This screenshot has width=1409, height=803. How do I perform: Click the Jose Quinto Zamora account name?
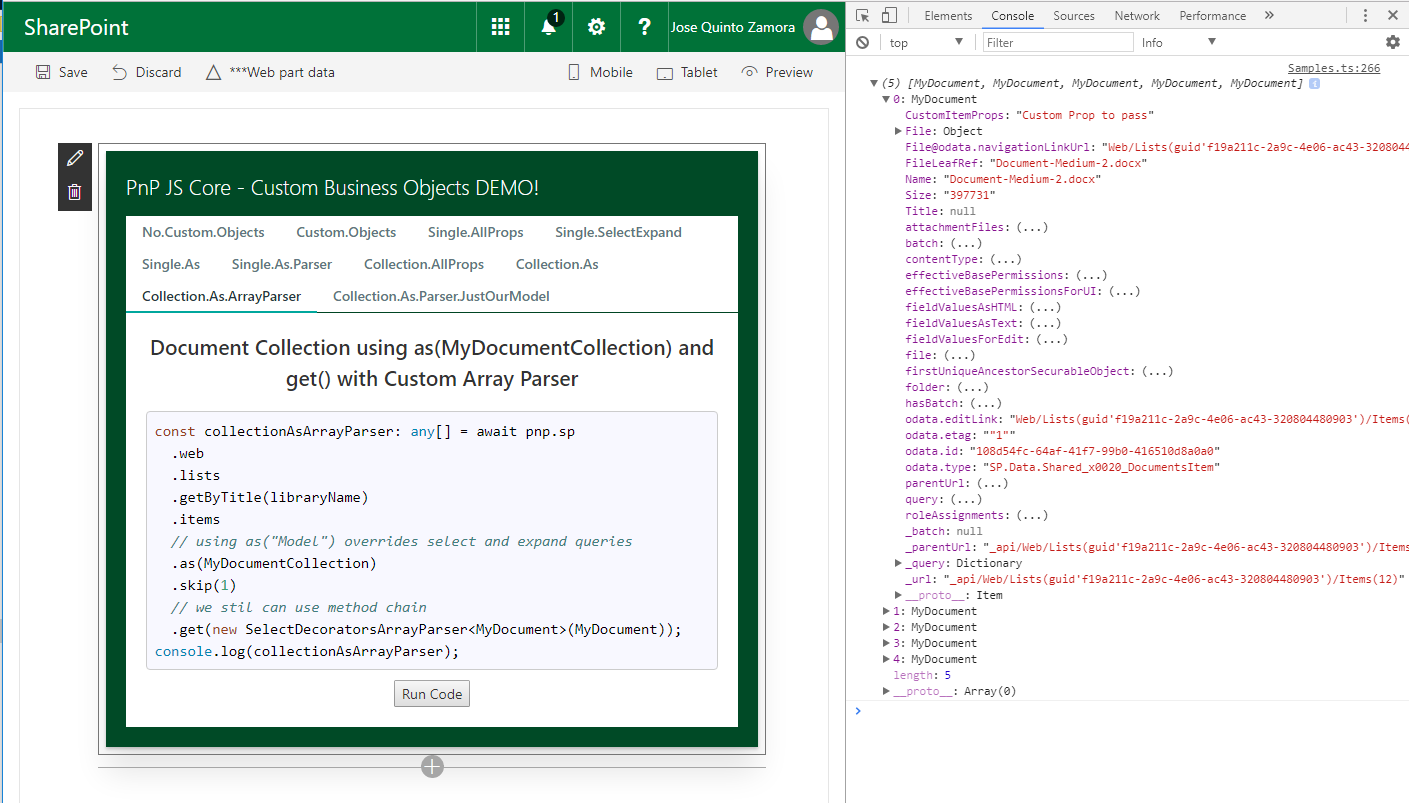[733, 27]
